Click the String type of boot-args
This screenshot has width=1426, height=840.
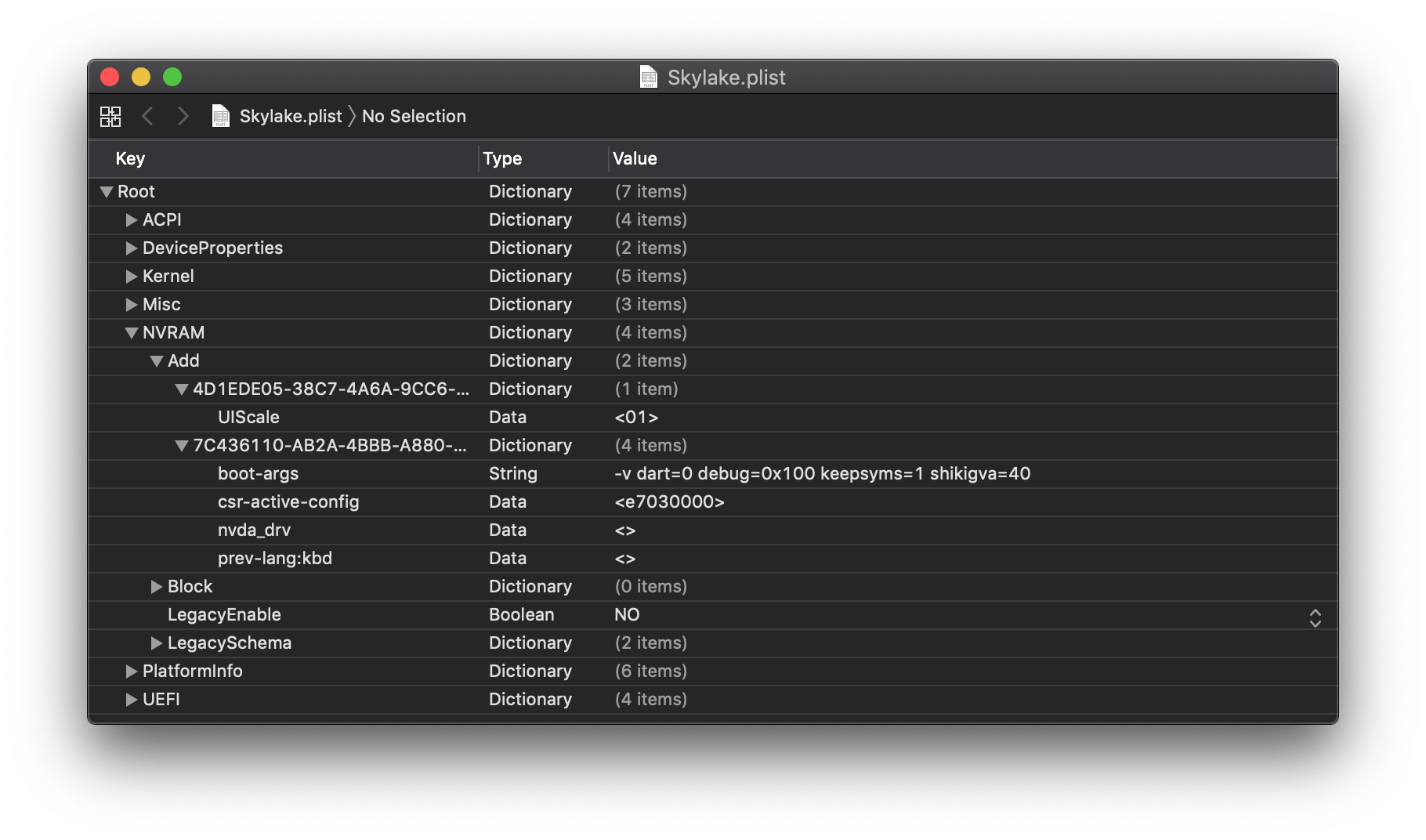pos(513,473)
